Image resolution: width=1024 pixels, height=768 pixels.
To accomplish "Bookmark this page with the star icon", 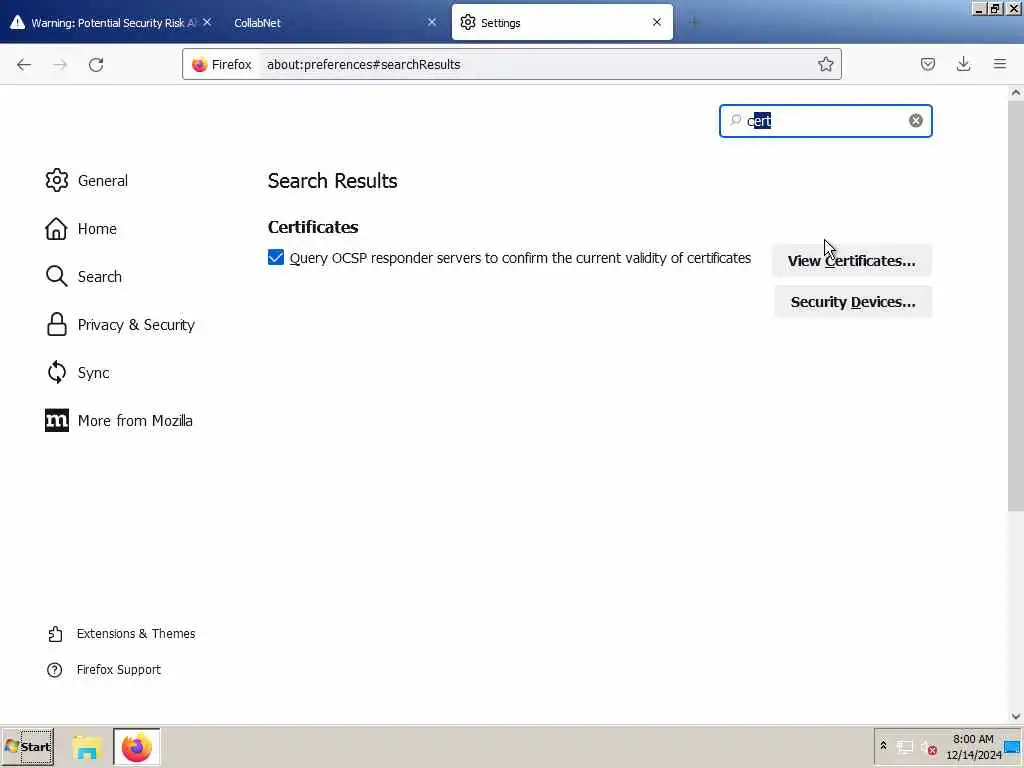I will (x=825, y=64).
